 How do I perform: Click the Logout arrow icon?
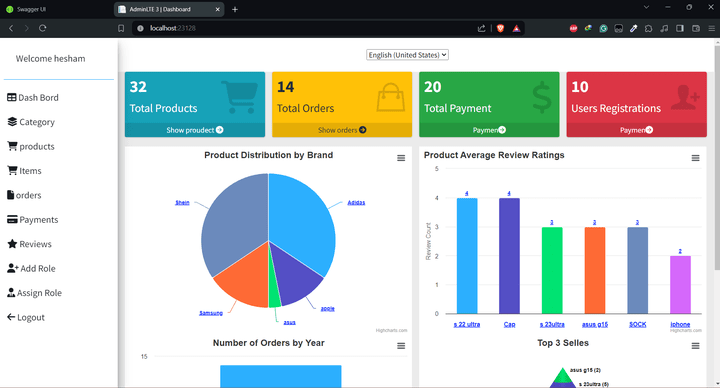coord(11,317)
